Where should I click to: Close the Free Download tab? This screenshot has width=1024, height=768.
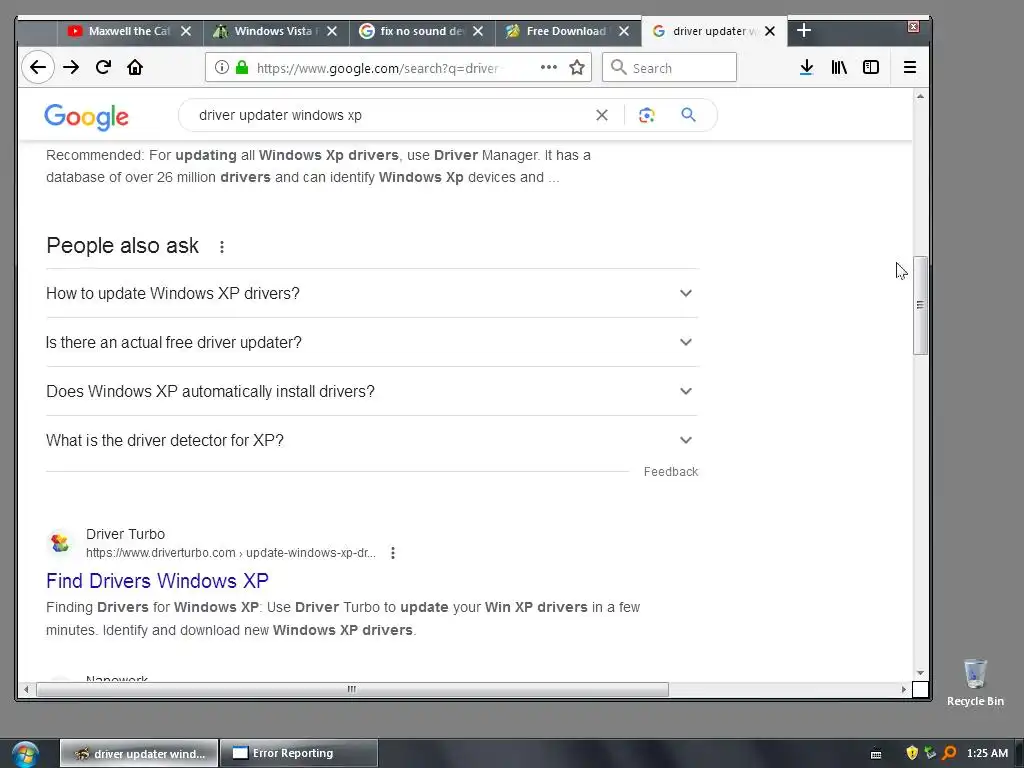[x=624, y=31]
